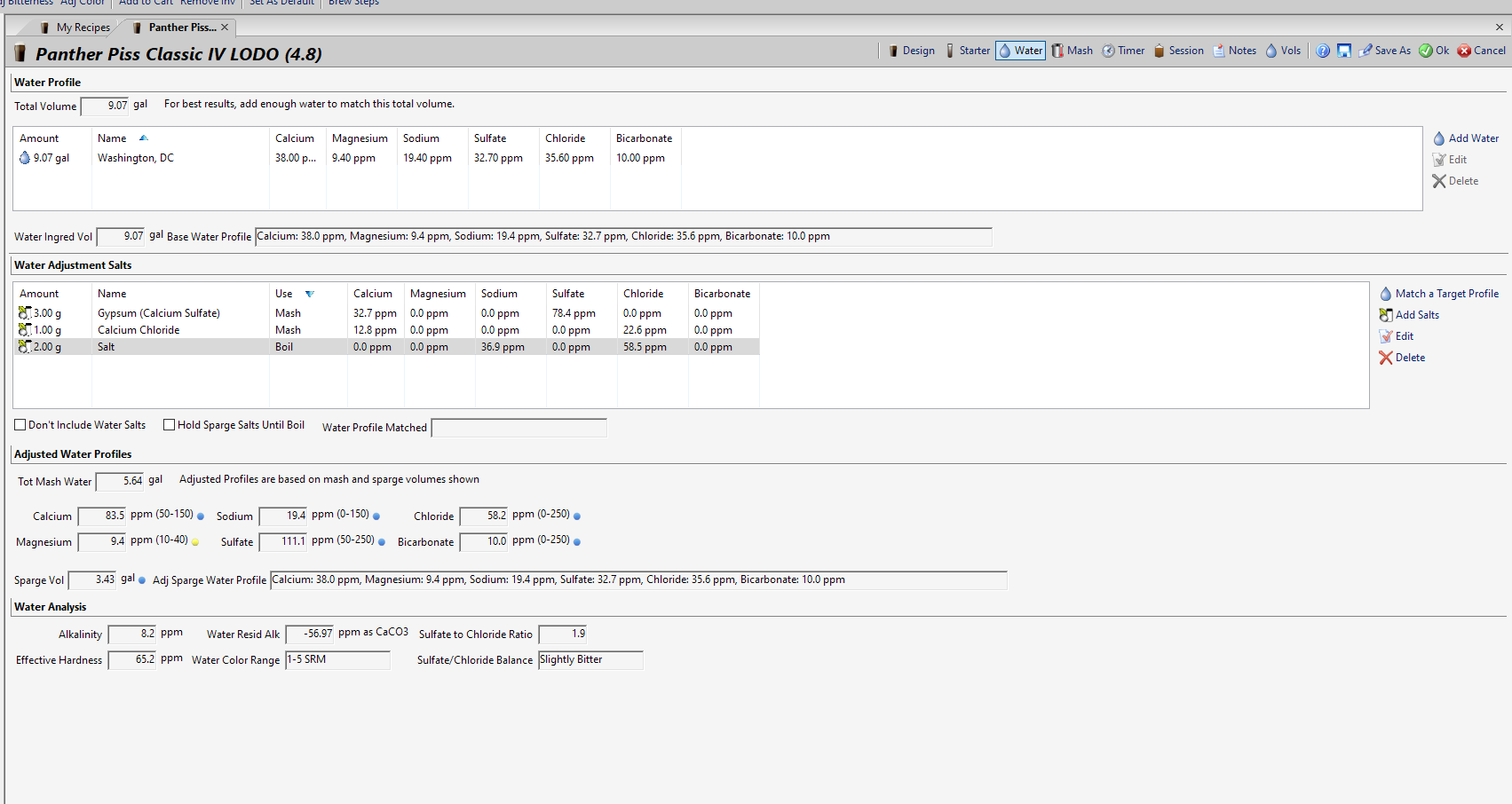1512x804 pixels.
Task: Click the salt icon beside 1.00 g
Action: click(25, 330)
